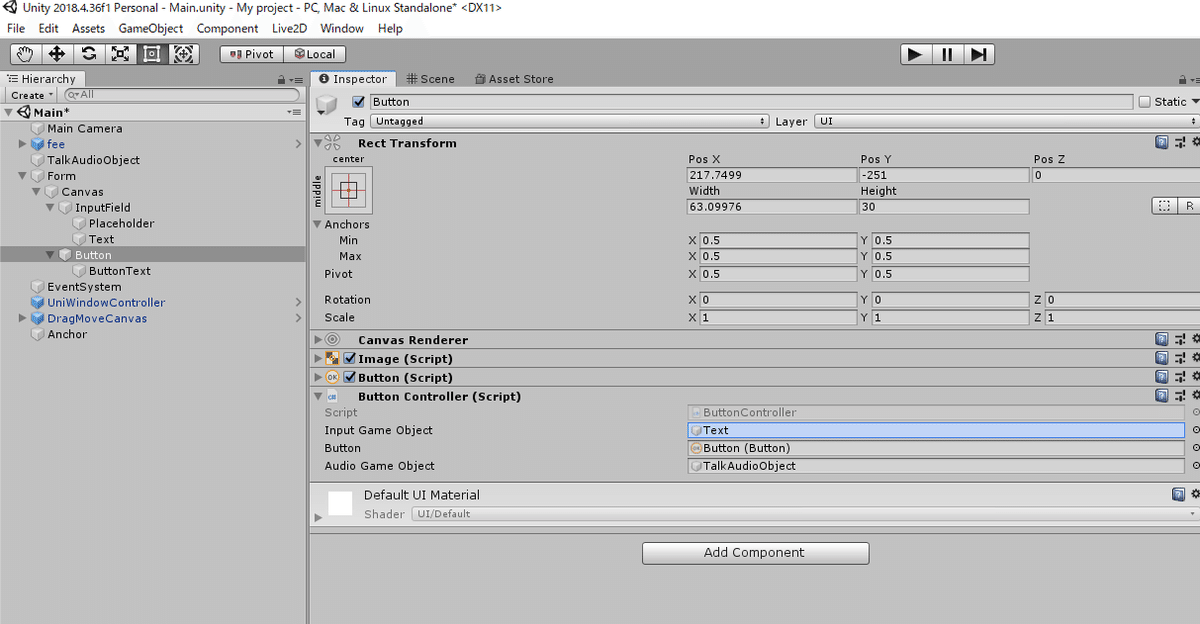
Task: Click the Add Component button
Action: click(x=755, y=552)
